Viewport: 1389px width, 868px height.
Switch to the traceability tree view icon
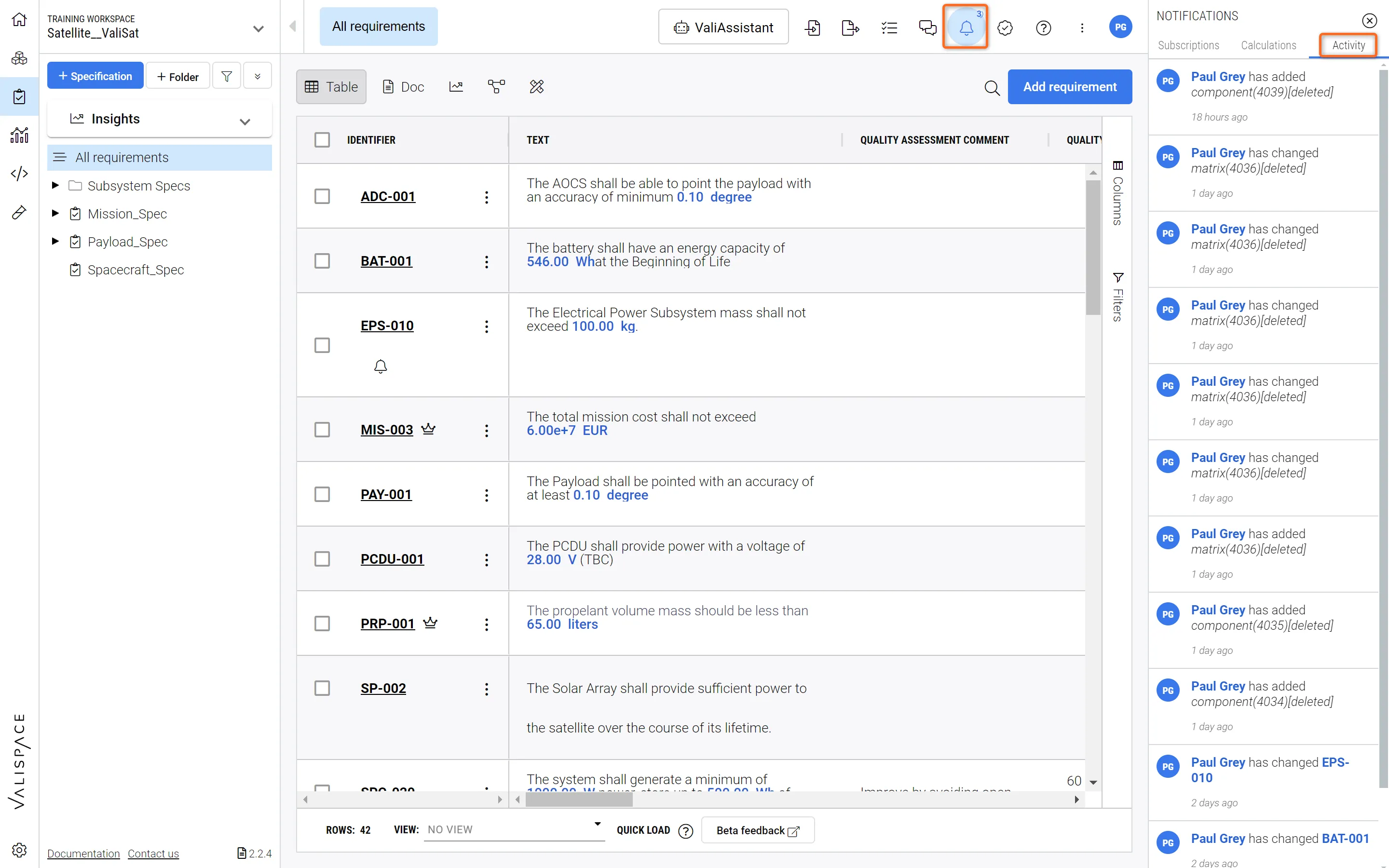[x=496, y=87]
